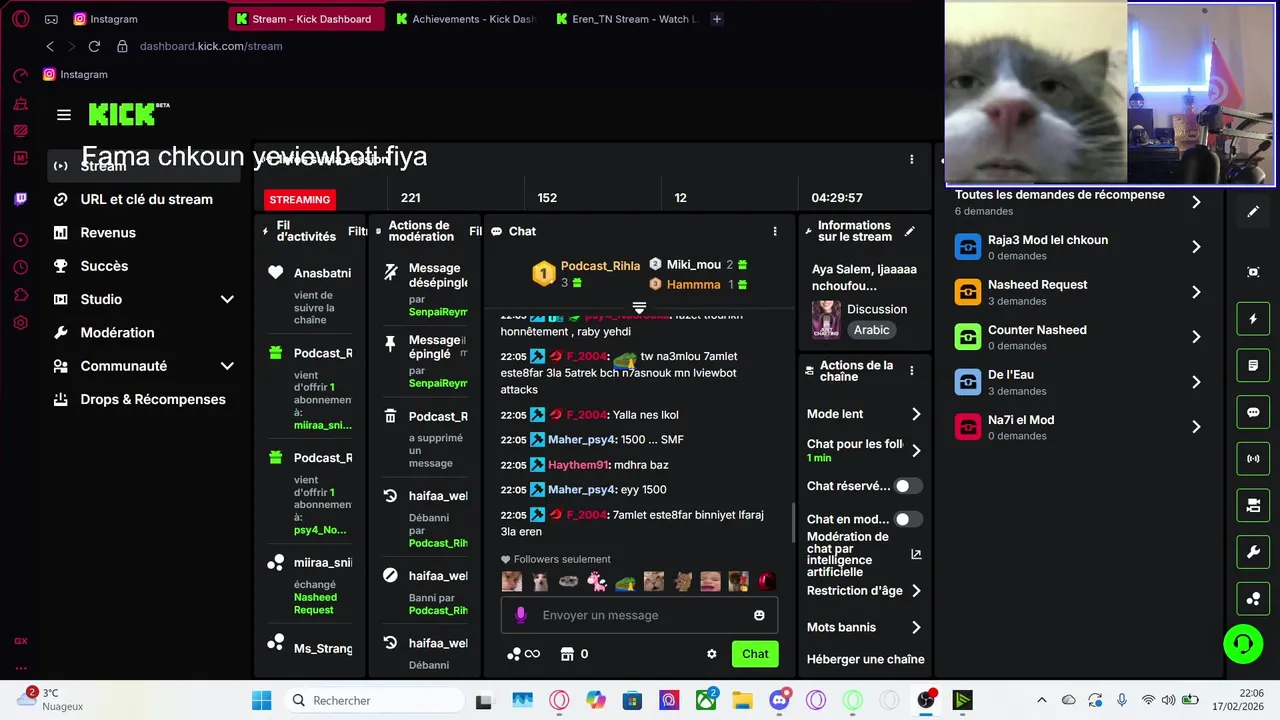This screenshot has height=720, width=1280.
Task: Open the emoji picker in the message box
Action: tap(759, 615)
